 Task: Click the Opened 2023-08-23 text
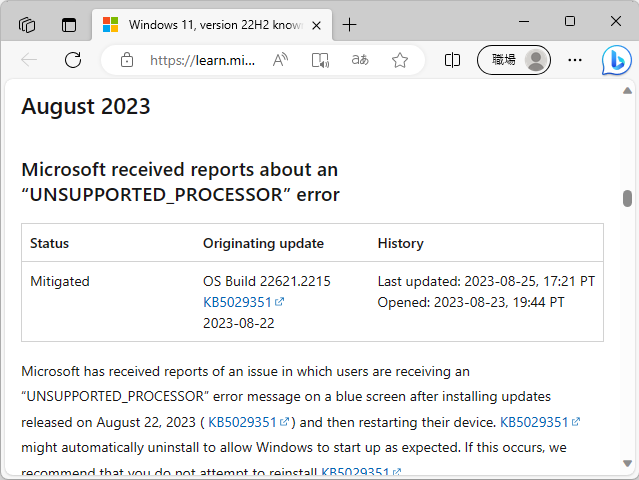471,302
